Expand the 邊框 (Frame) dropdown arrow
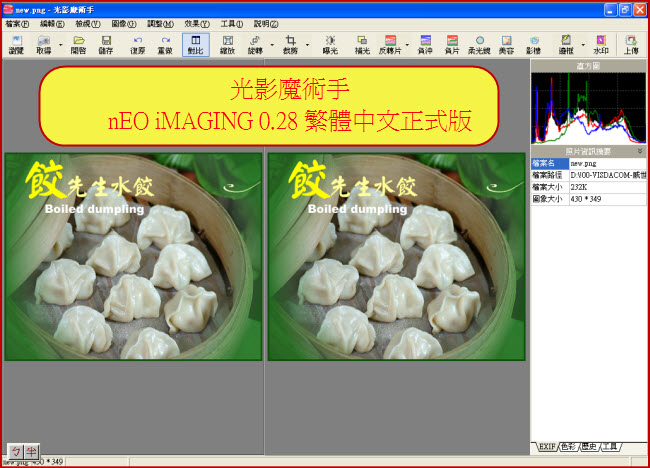Viewport: 650px width, 468px height. tap(582, 44)
